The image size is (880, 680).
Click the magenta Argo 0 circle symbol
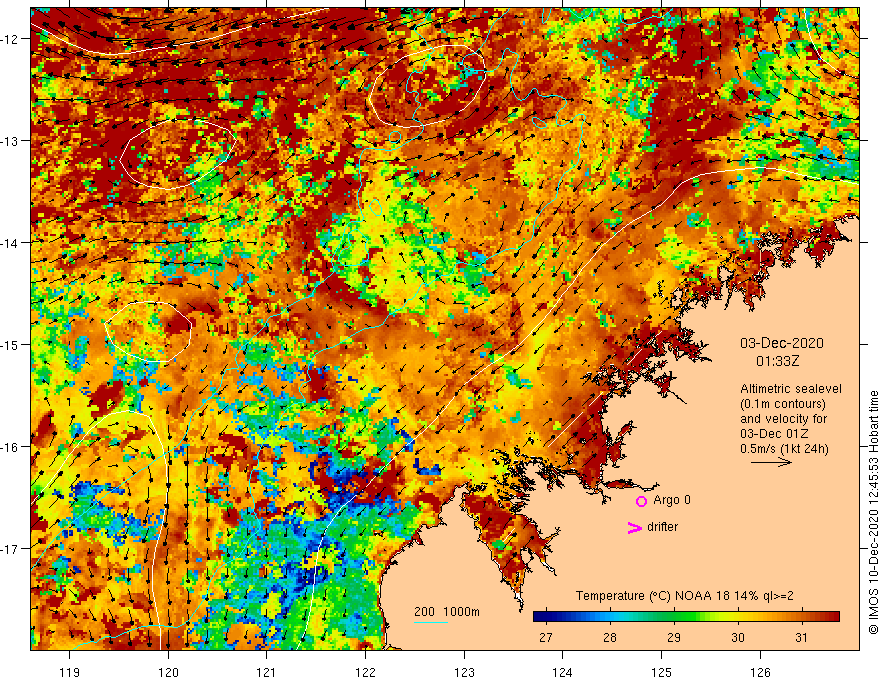tap(641, 501)
